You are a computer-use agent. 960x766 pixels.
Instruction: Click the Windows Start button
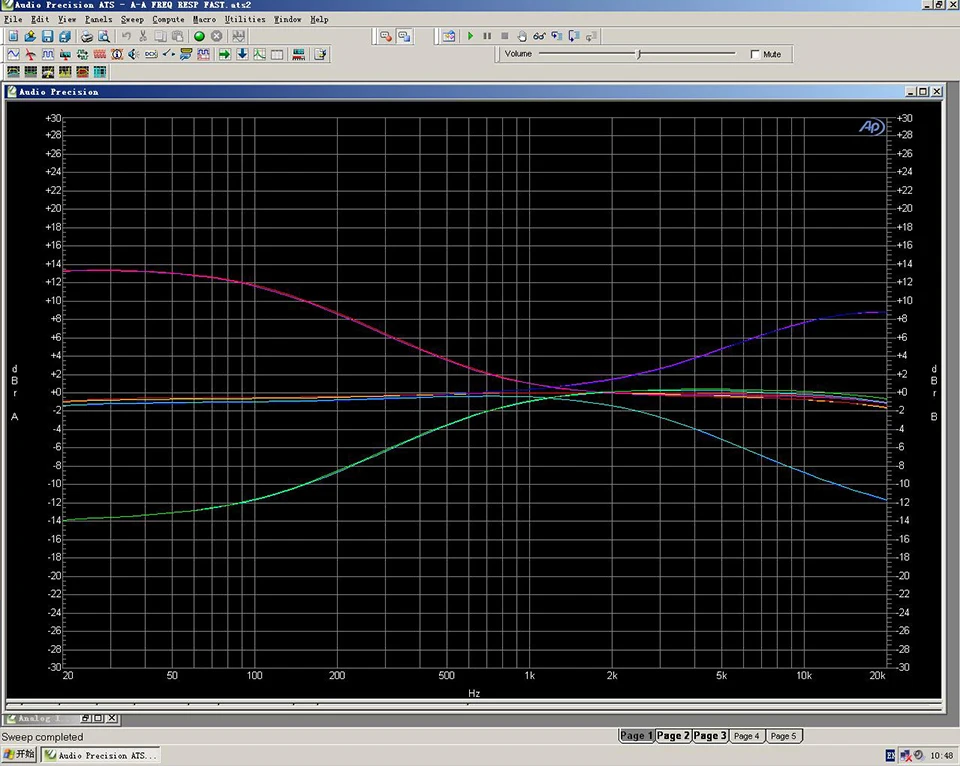(x=19, y=755)
